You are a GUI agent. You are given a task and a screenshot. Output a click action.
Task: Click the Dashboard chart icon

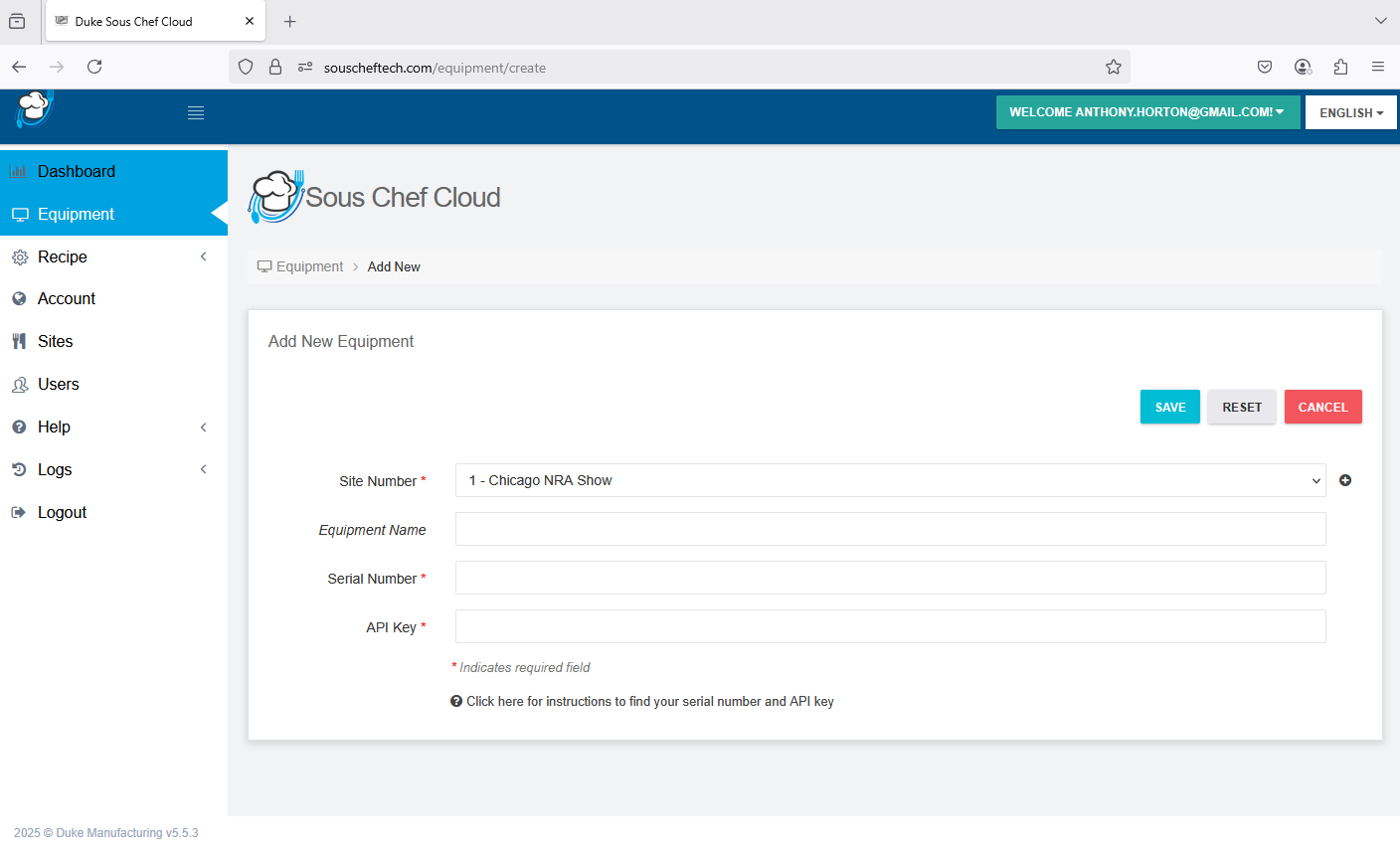[19, 171]
